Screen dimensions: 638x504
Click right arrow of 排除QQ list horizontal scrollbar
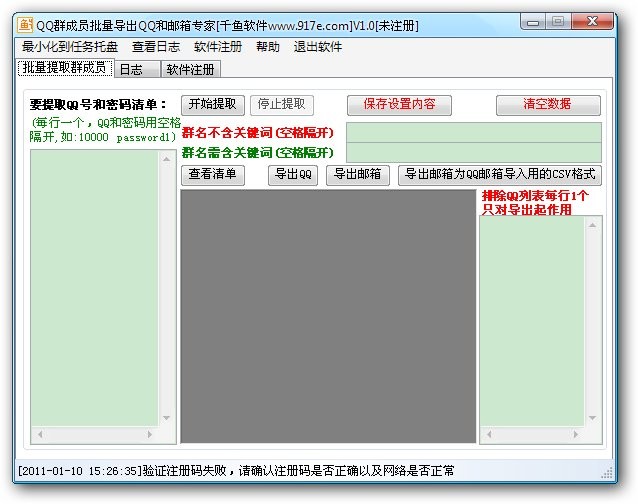pos(575,434)
